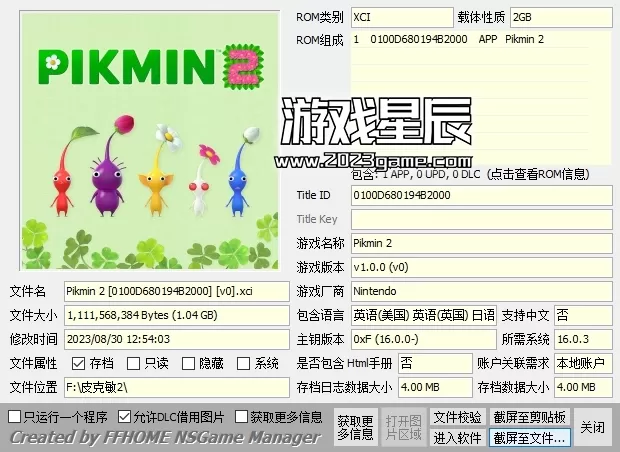
Task: Check the 获取更多信息 checkbox
Action: point(241,416)
